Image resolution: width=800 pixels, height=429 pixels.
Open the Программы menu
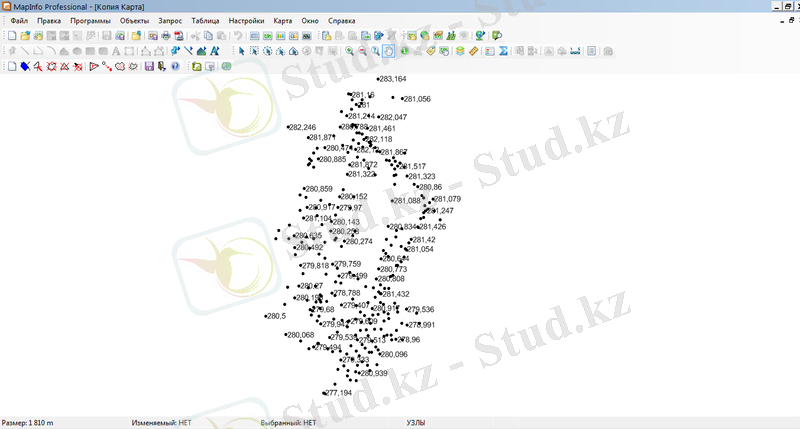pos(90,21)
